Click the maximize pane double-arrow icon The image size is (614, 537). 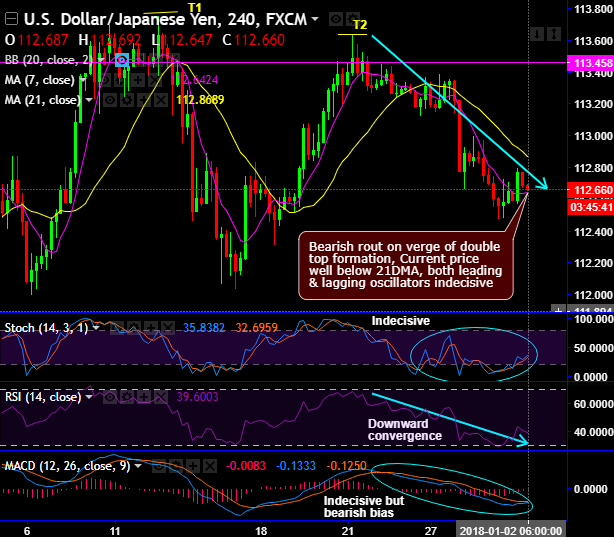point(554,34)
